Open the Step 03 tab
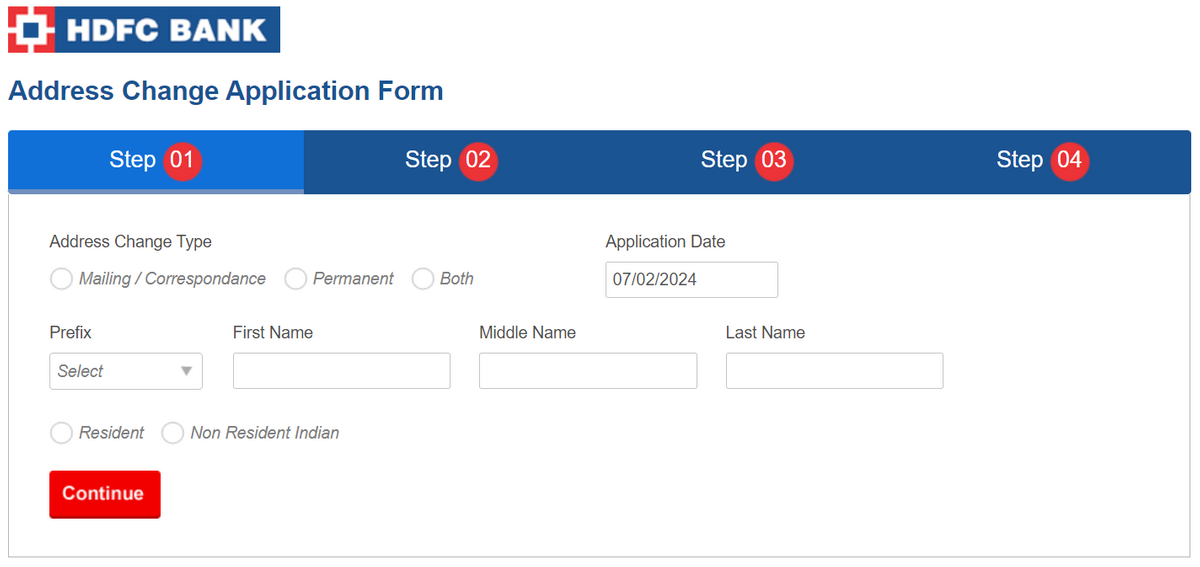The height and width of the screenshot is (567, 1200). pyautogui.click(x=724, y=160)
